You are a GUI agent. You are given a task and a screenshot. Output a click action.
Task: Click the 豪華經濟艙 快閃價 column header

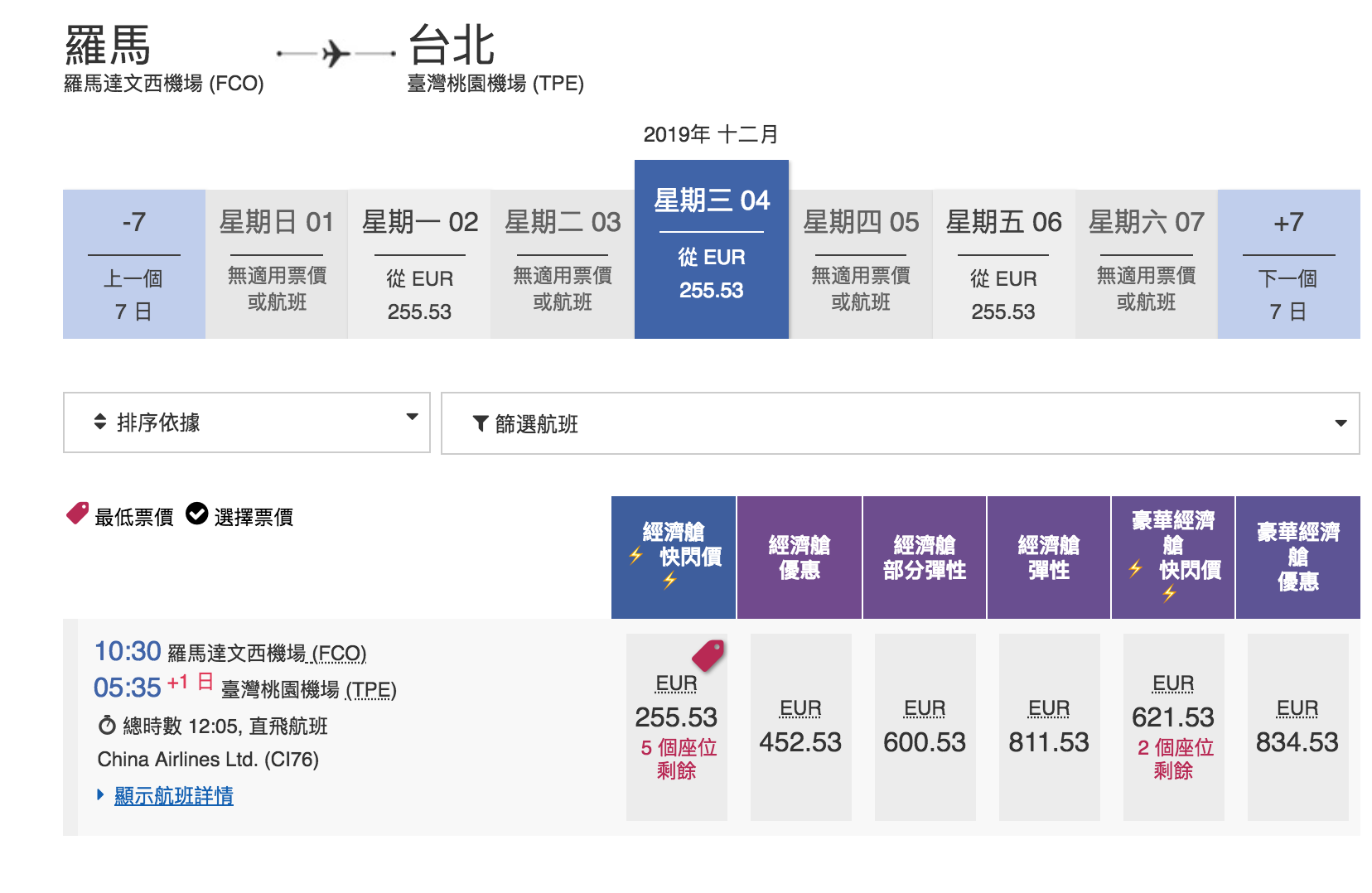click(1173, 558)
